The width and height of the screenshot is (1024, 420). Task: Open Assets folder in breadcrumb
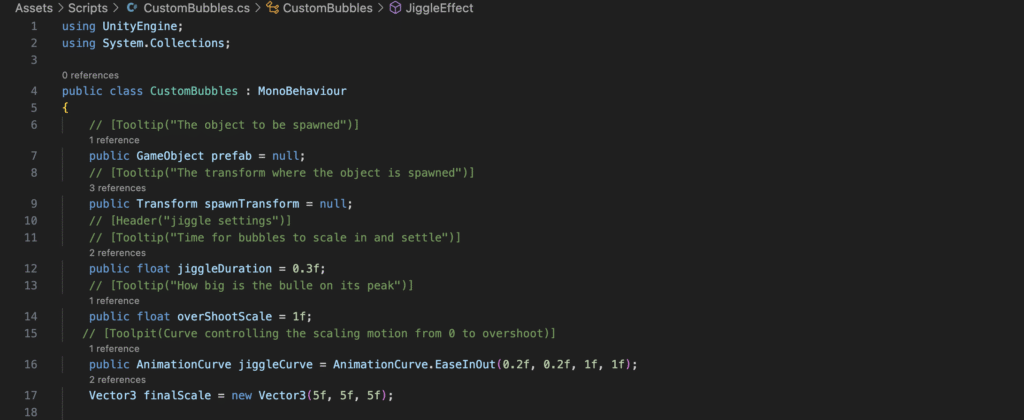(33, 8)
